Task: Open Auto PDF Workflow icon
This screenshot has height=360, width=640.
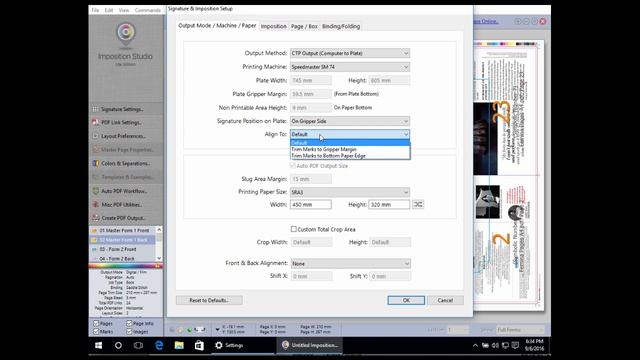Action: (96, 191)
